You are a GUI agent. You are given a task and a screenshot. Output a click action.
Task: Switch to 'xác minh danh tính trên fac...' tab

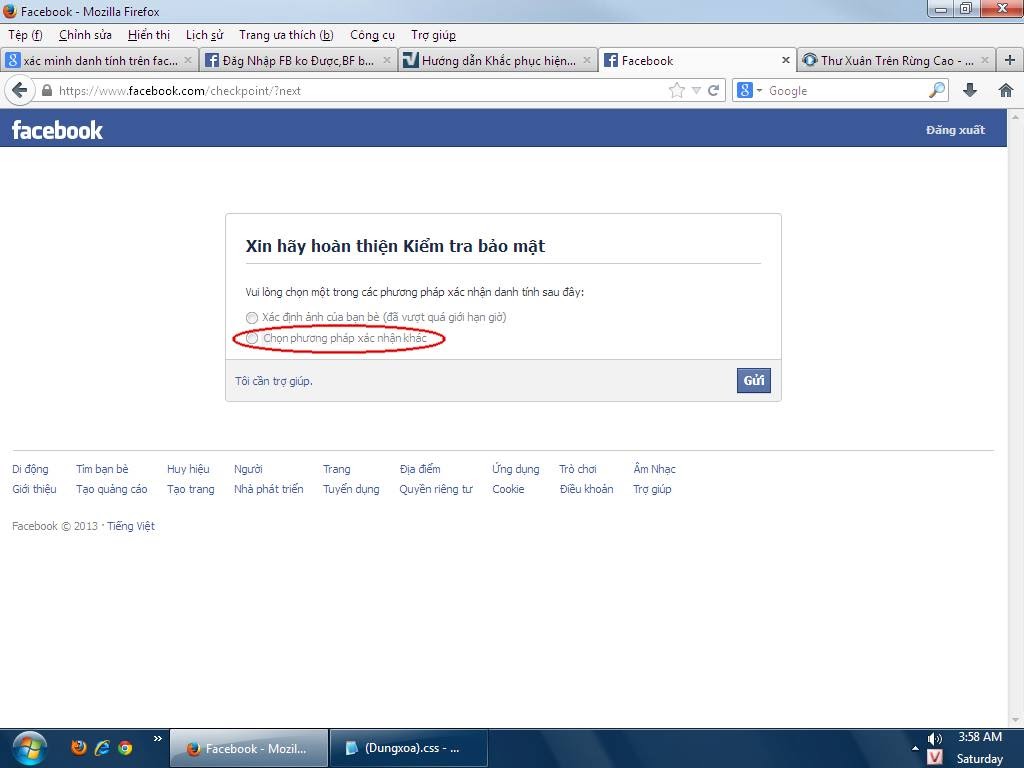point(99,60)
